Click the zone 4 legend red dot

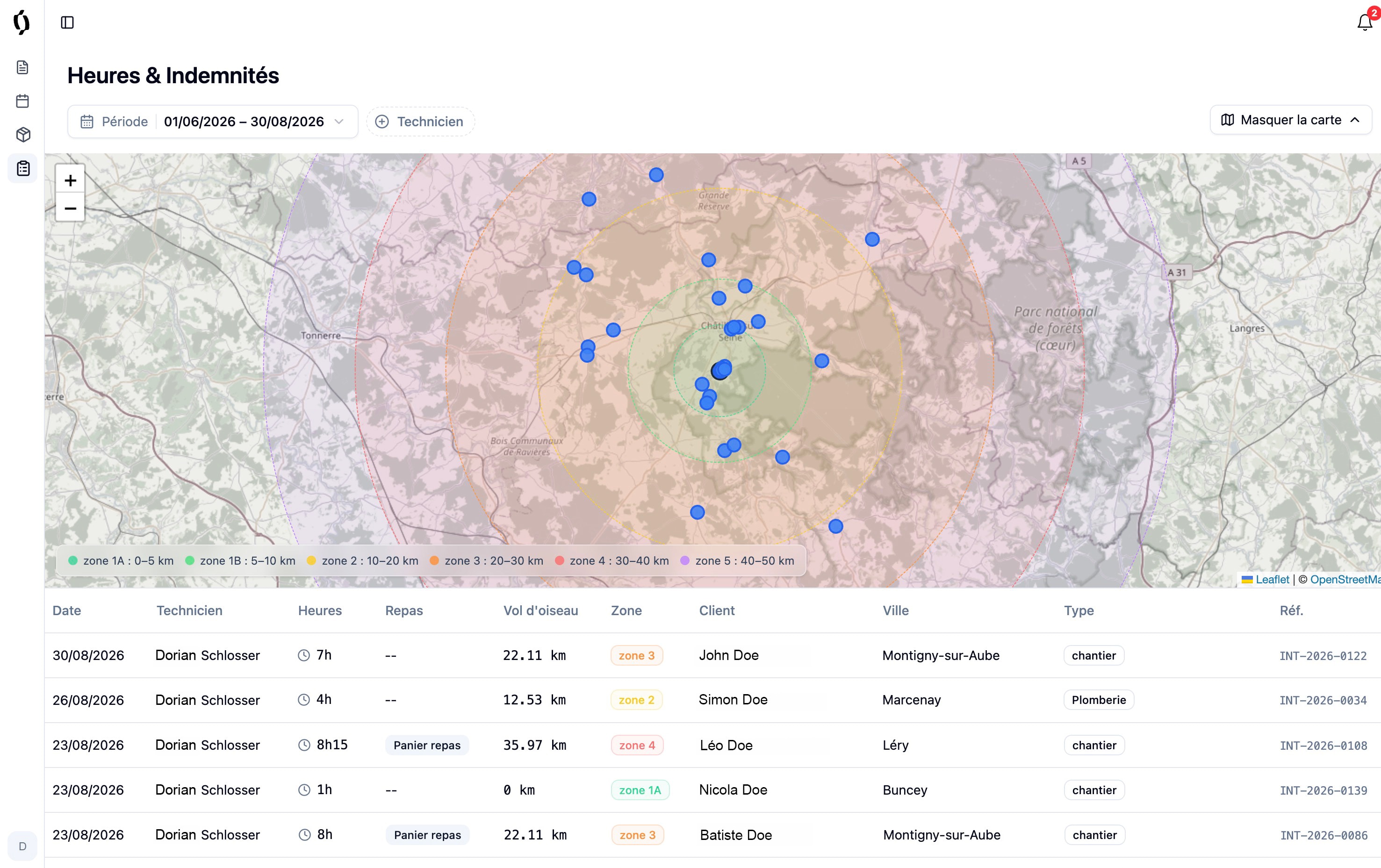point(560,561)
